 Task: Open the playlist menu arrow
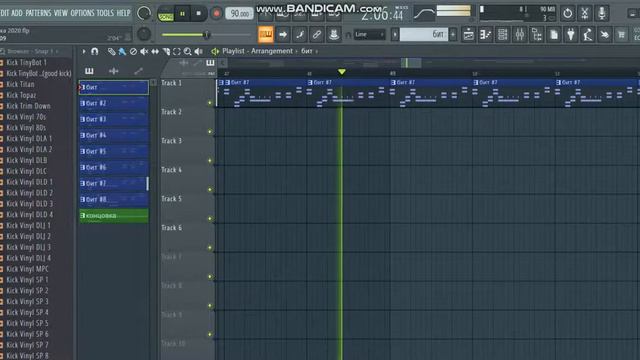[84, 51]
